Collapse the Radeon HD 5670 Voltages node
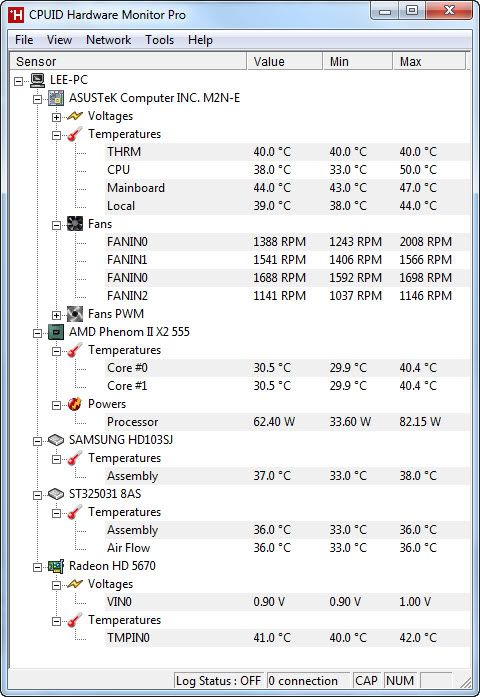 tap(56, 585)
